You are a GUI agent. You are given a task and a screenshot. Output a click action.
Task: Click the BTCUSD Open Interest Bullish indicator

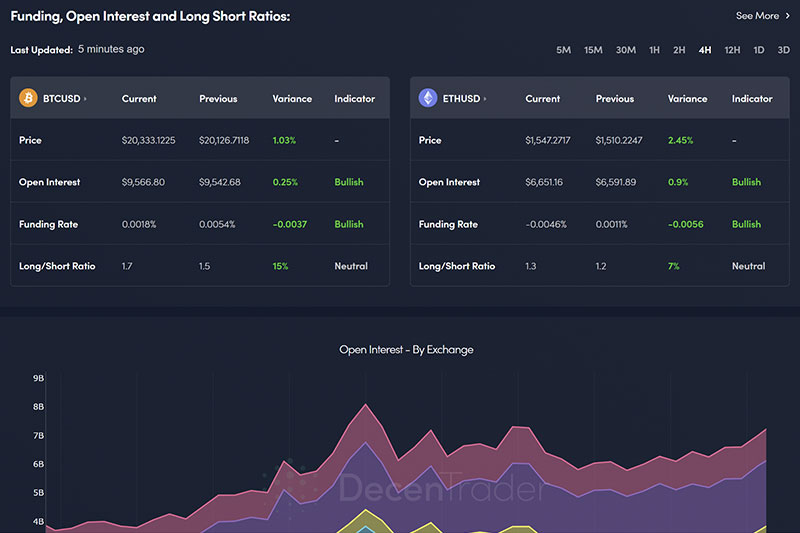[349, 182]
